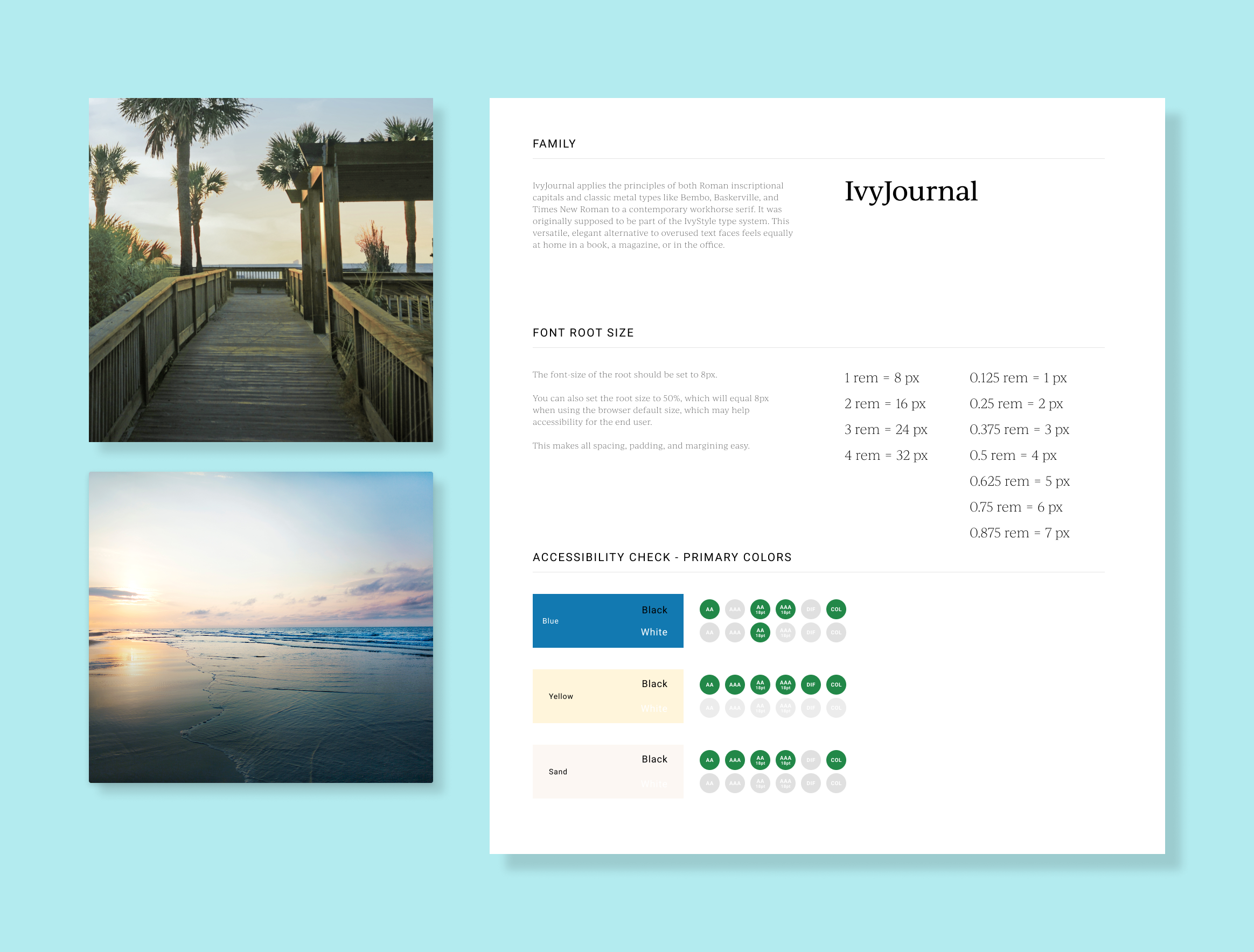
Task: Click the FAMILY section heading
Action: click(554, 144)
